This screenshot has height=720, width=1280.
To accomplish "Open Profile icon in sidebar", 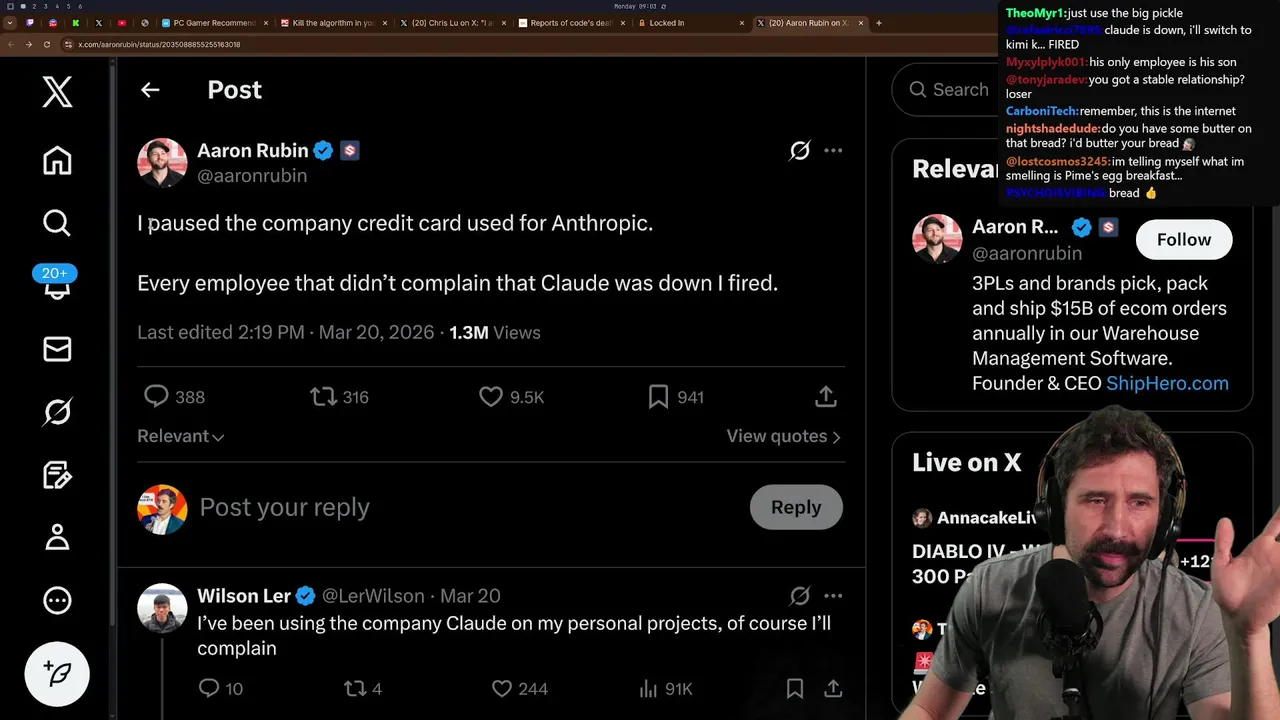I will pos(57,537).
